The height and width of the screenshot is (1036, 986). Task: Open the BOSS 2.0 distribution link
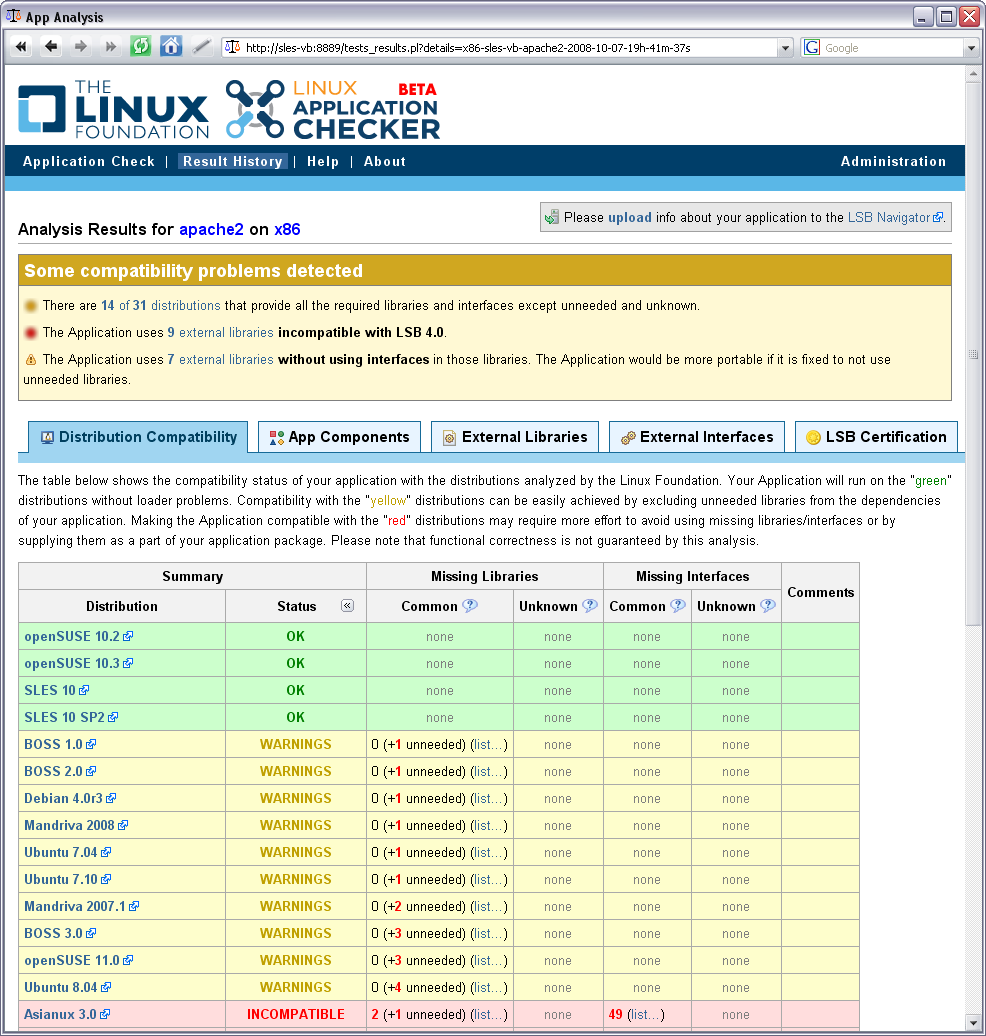[54, 771]
